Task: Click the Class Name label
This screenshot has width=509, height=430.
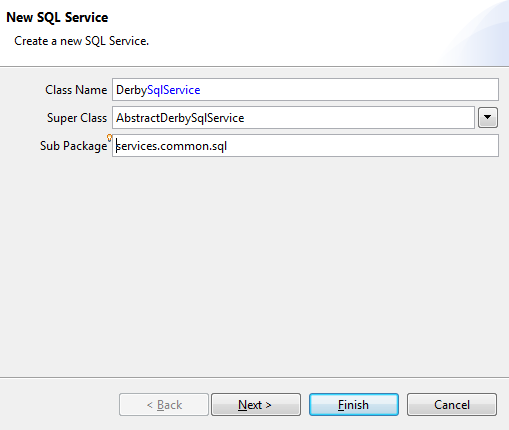Action: [76, 90]
